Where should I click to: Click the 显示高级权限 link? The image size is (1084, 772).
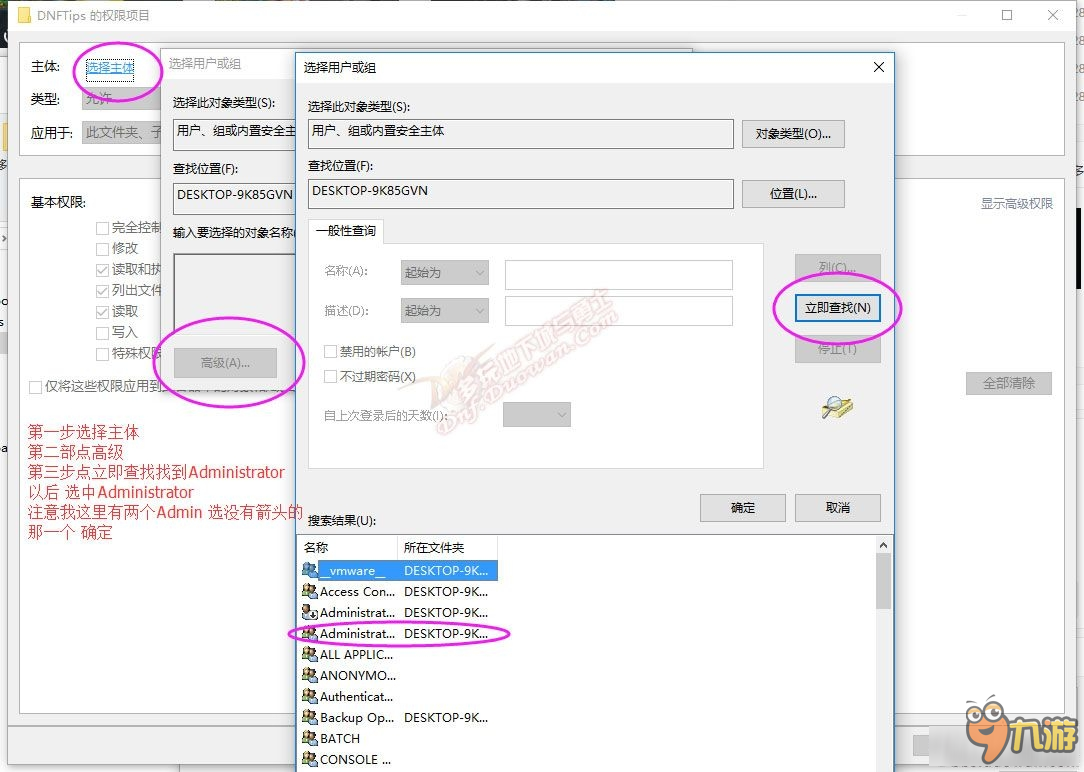point(1016,204)
